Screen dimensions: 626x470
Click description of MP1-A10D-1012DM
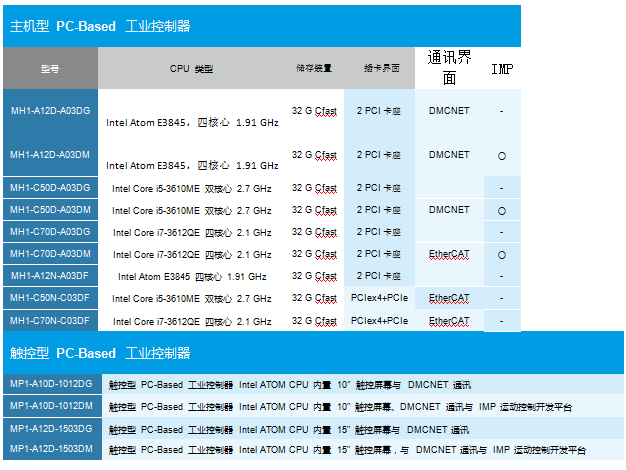point(340,407)
